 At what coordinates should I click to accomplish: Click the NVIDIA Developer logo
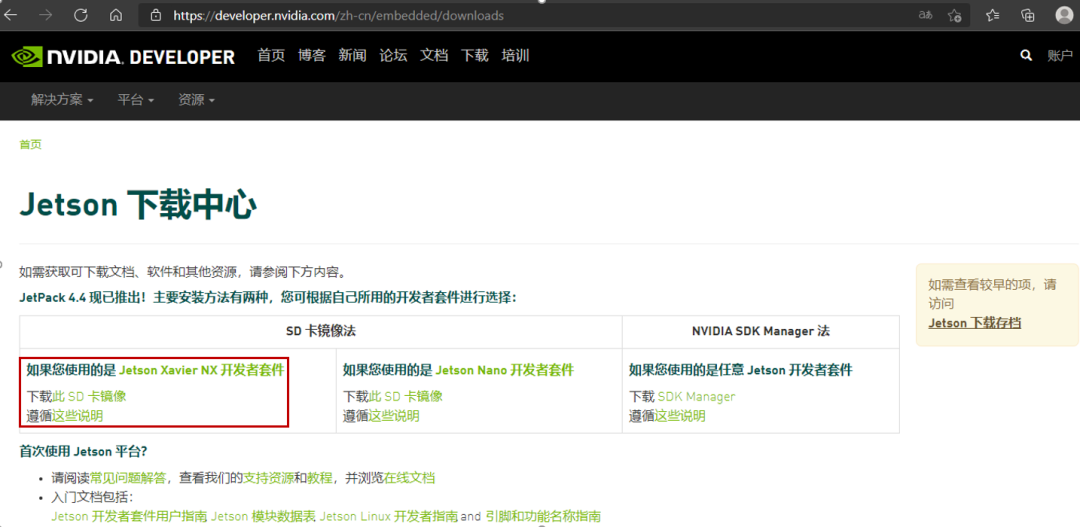coord(123,56)
